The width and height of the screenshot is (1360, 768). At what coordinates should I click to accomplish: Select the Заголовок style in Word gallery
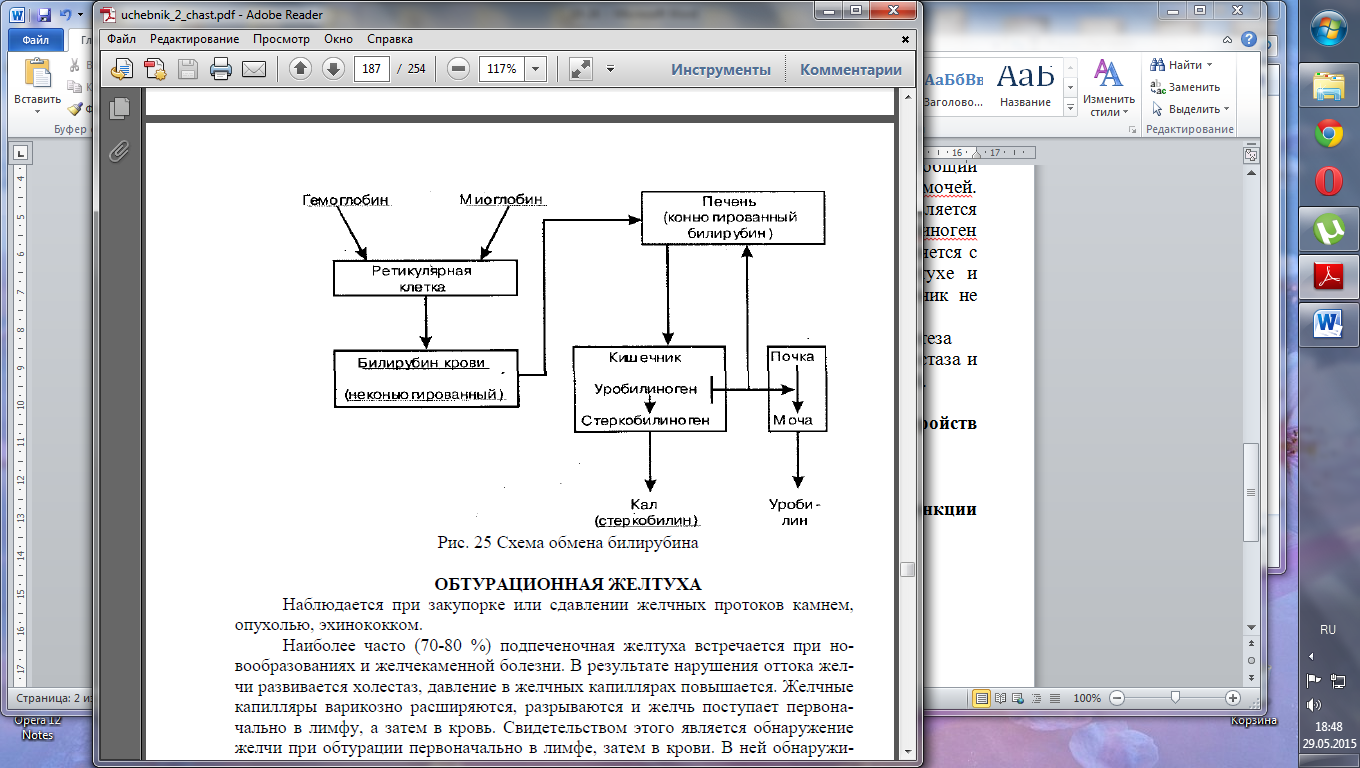point(954,85)
